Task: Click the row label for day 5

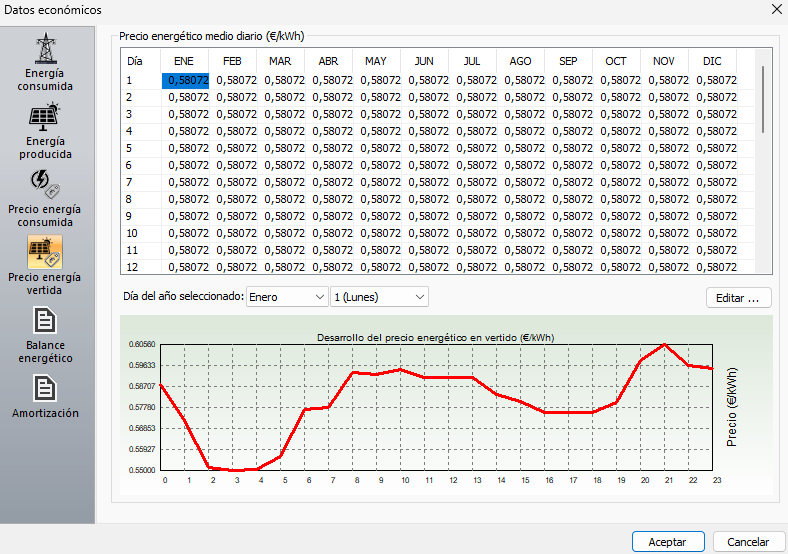Action: [x=129, y=148]
